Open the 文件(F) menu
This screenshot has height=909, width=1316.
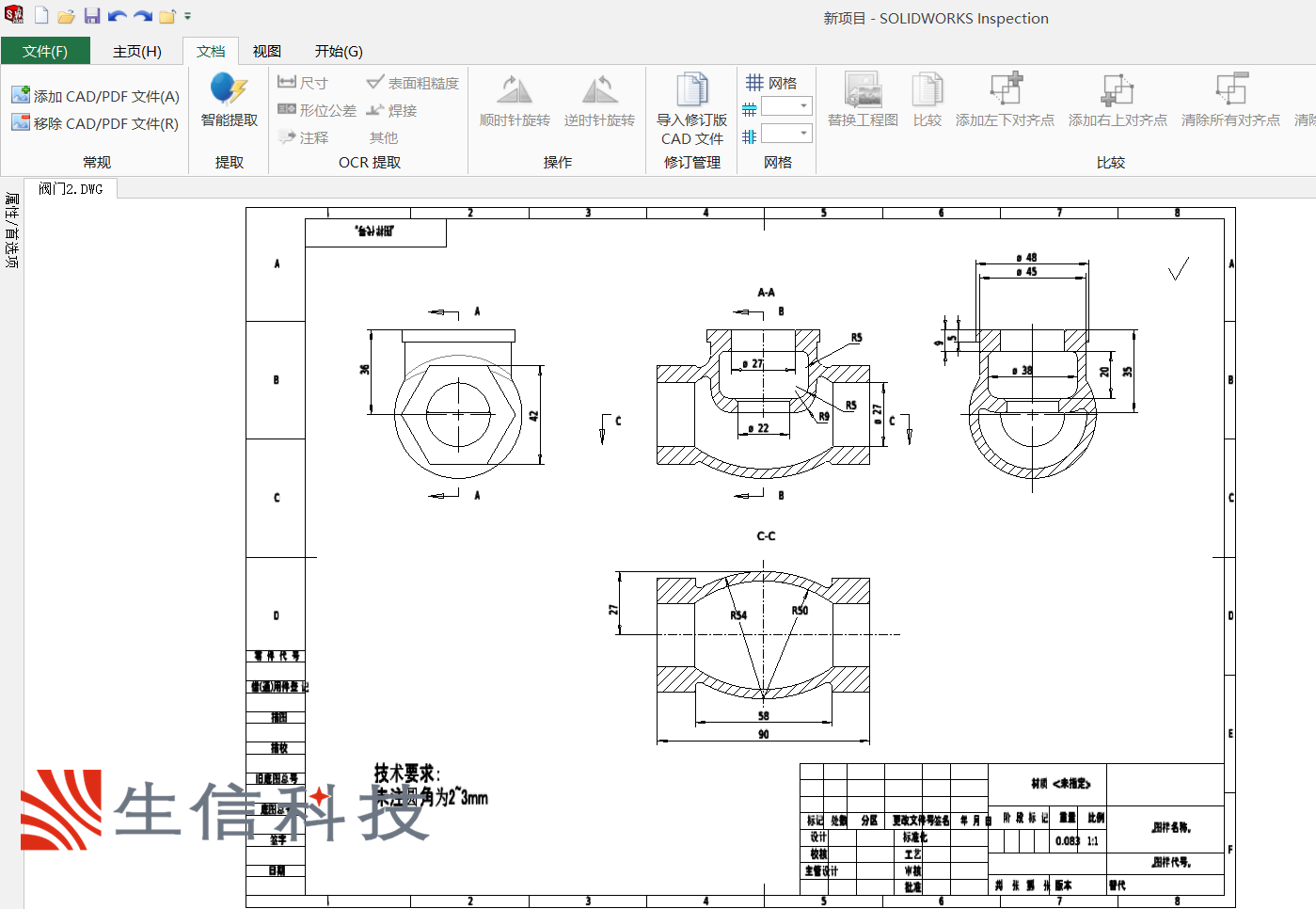click(x=45, y=51)
